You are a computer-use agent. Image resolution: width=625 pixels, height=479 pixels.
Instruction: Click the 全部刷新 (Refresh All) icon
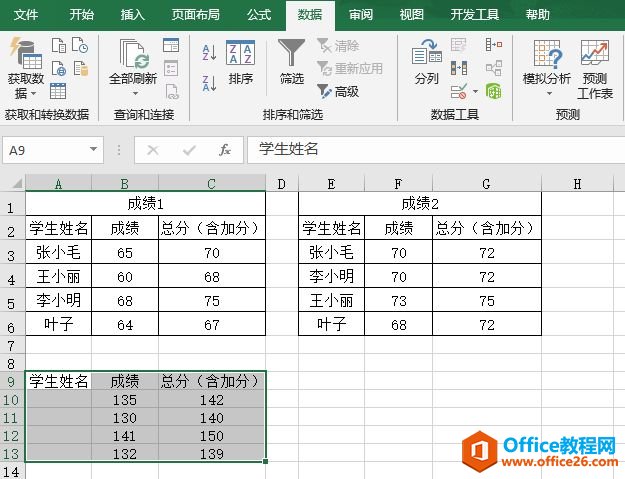pyautogui.click(x=134, y=62)
